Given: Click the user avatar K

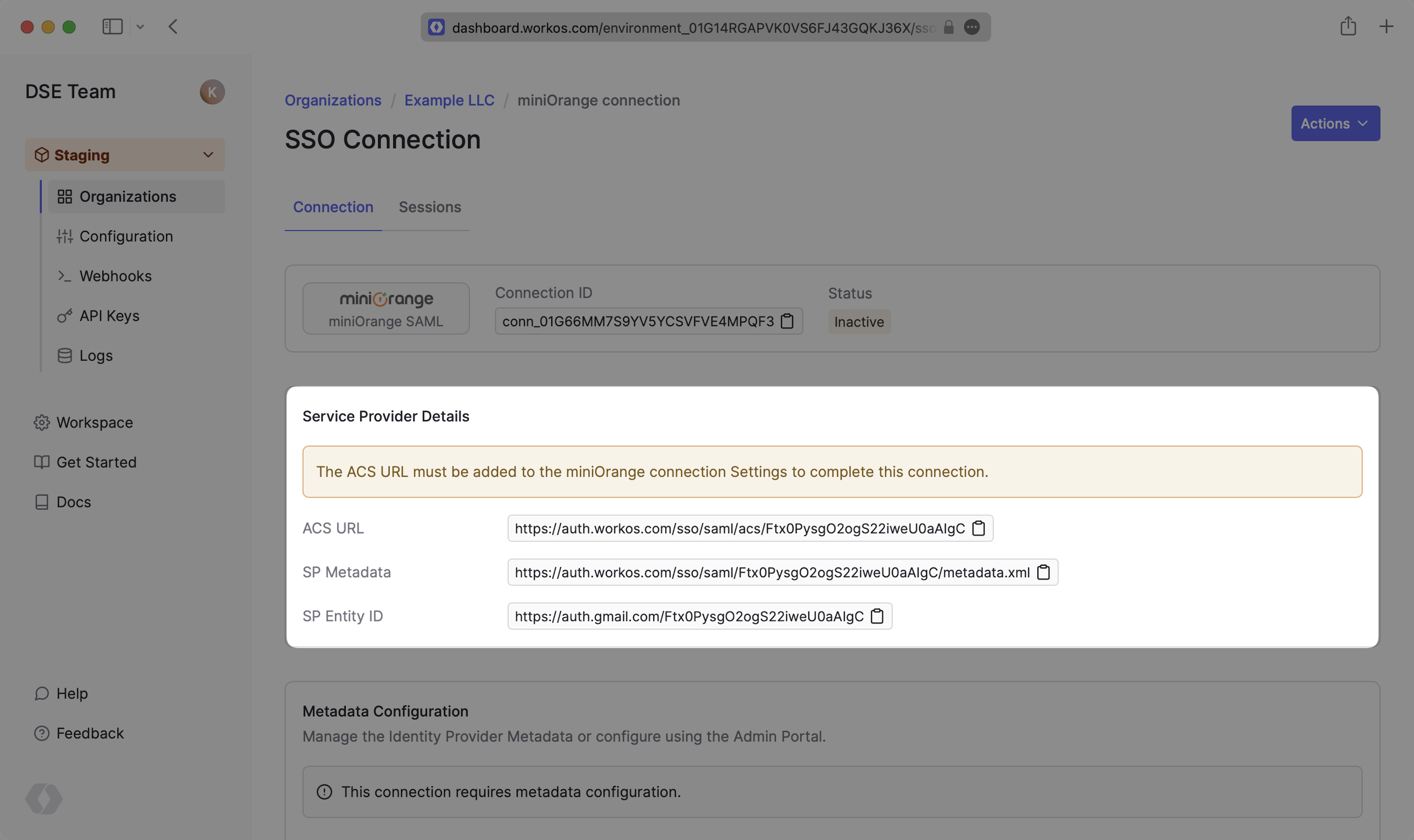Looking at the screenshot, I should [x=212, y=92].
